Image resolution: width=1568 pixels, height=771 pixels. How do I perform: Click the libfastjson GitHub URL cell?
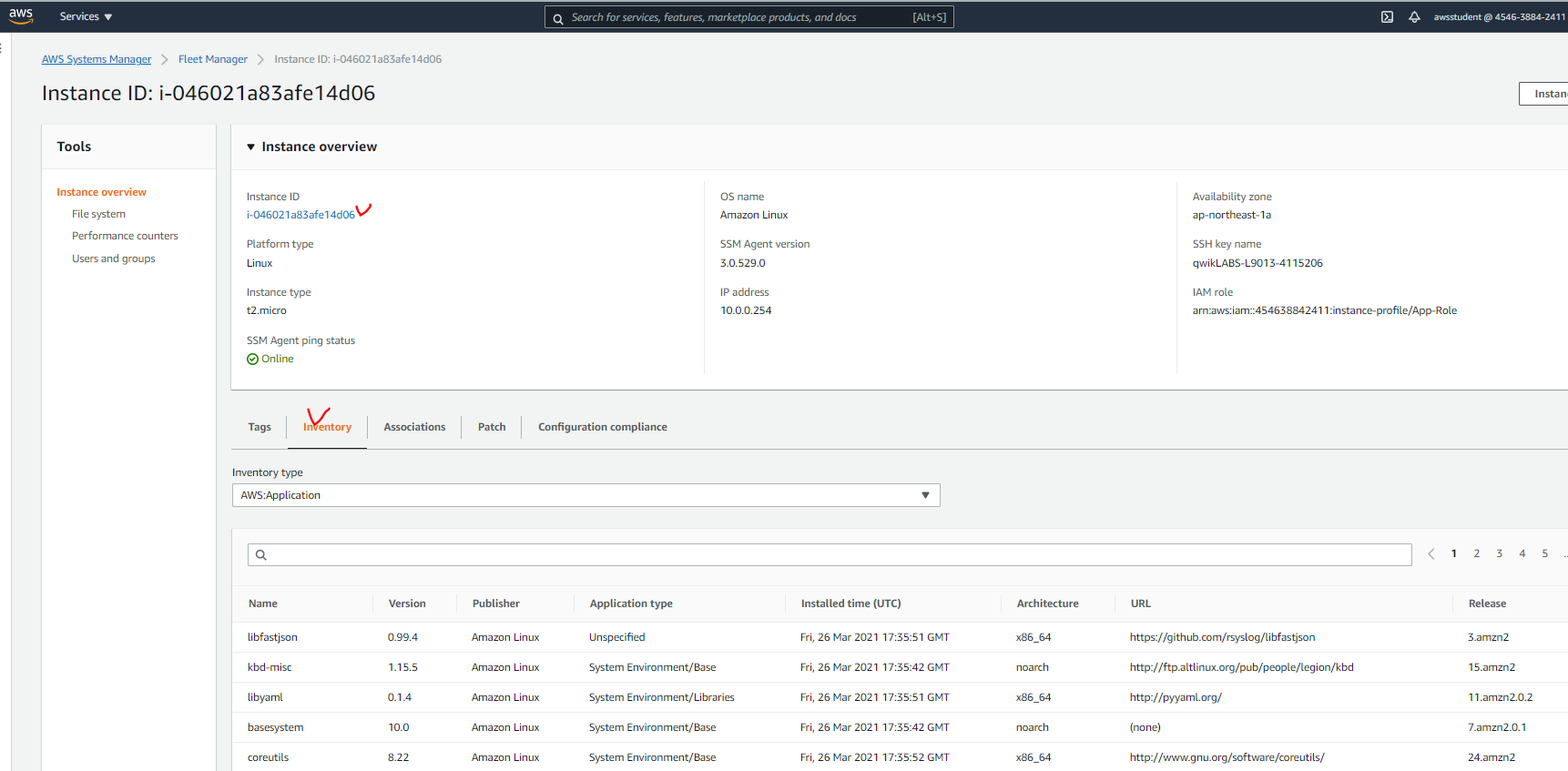point(1222,637)
